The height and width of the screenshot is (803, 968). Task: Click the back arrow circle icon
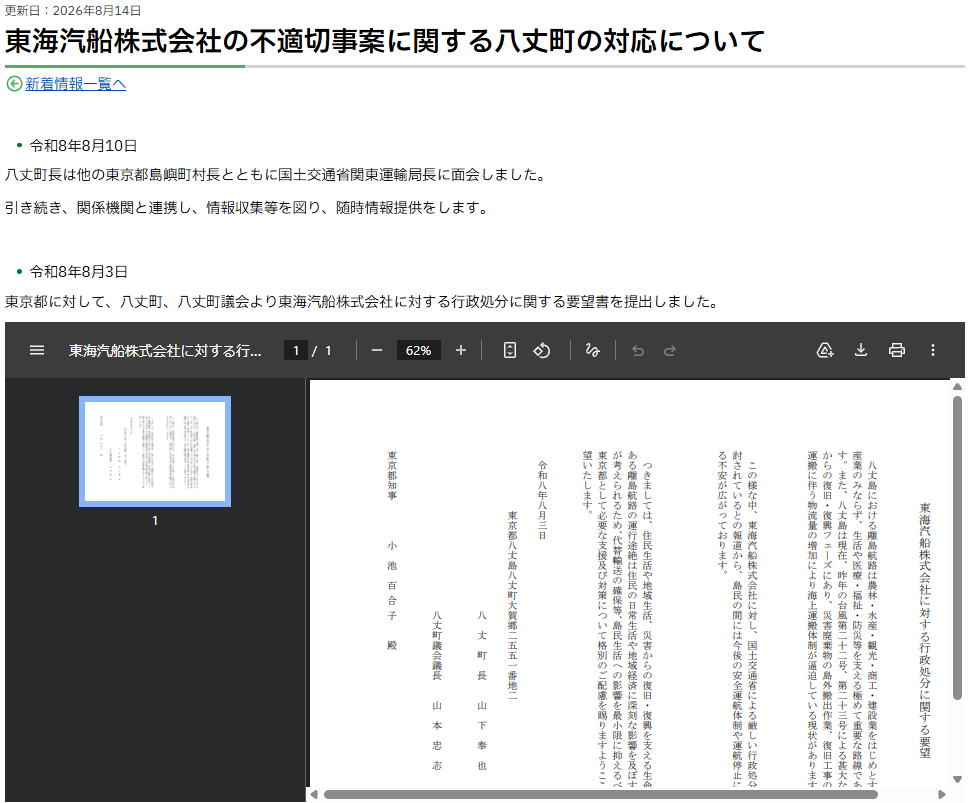pyautogui.click(x=14, y=83)
